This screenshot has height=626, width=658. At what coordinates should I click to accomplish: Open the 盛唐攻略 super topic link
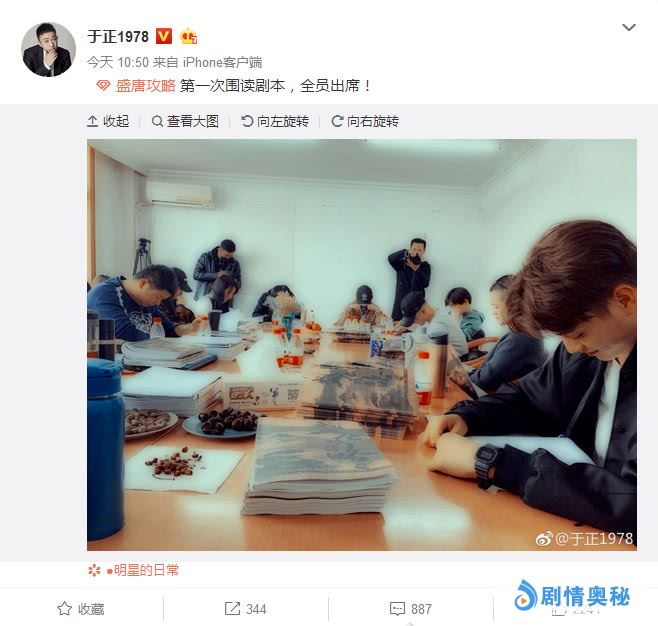[x=146, y=86]
